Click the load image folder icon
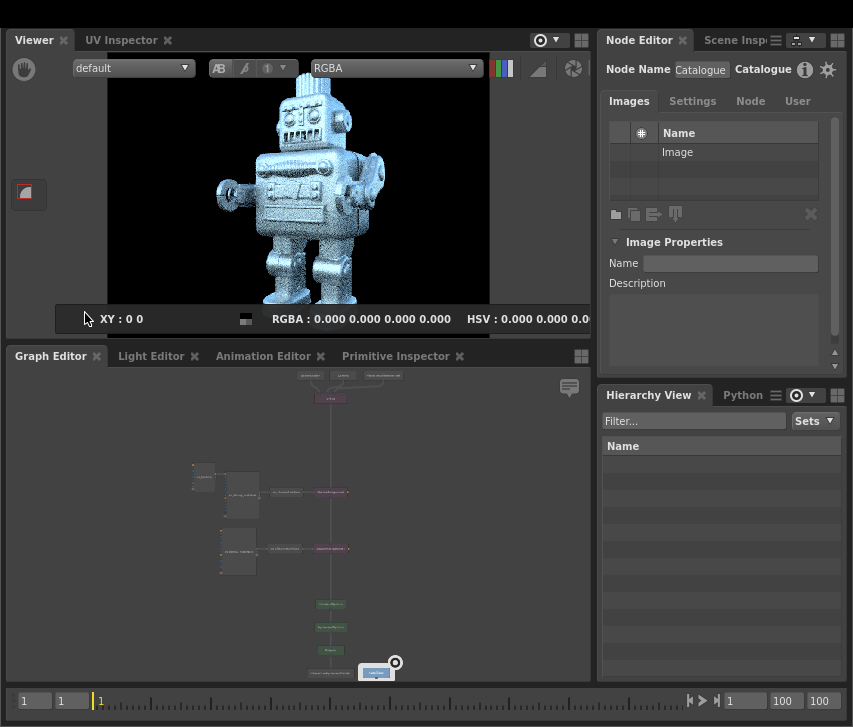The width and height of the screenshot is (853, 727). point(616,214)
